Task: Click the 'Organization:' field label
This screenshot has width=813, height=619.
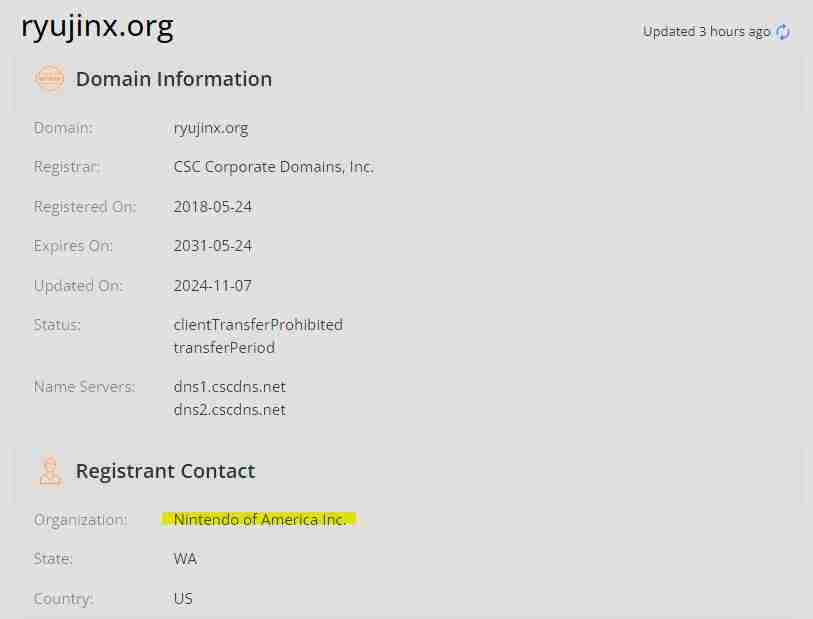Action: [x=80, y=520]
